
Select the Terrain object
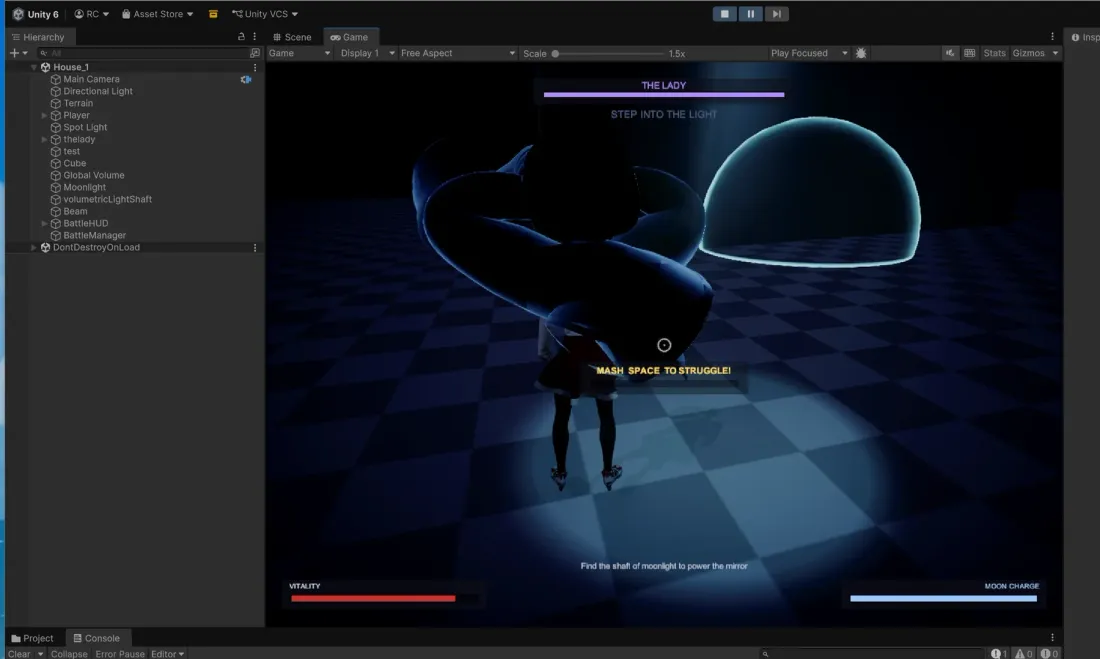click(78, 103)
